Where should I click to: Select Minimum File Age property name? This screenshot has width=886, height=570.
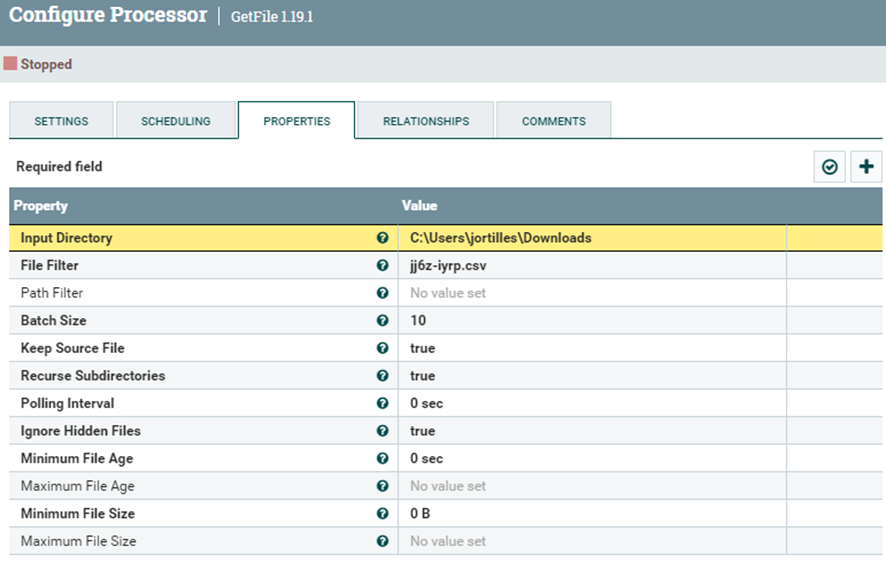point(77,458)
